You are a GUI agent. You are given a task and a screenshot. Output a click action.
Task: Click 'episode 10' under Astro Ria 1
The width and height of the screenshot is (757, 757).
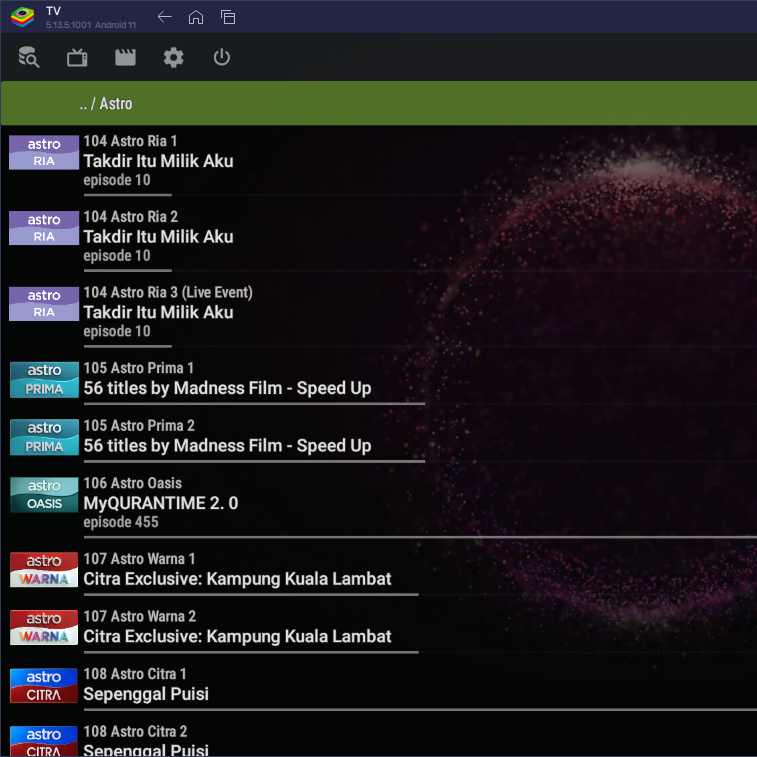117,180
